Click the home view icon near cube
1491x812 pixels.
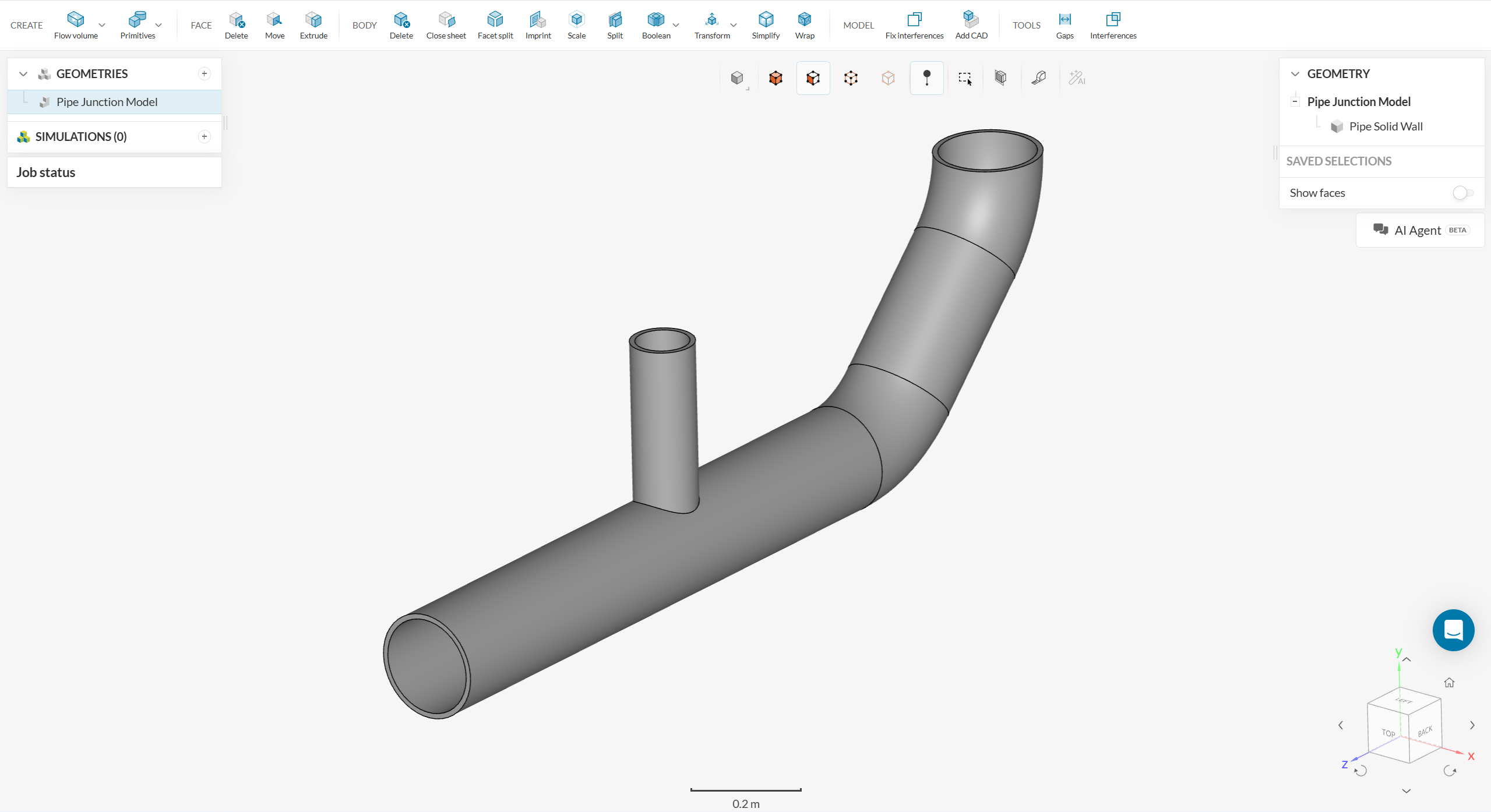1449,682
